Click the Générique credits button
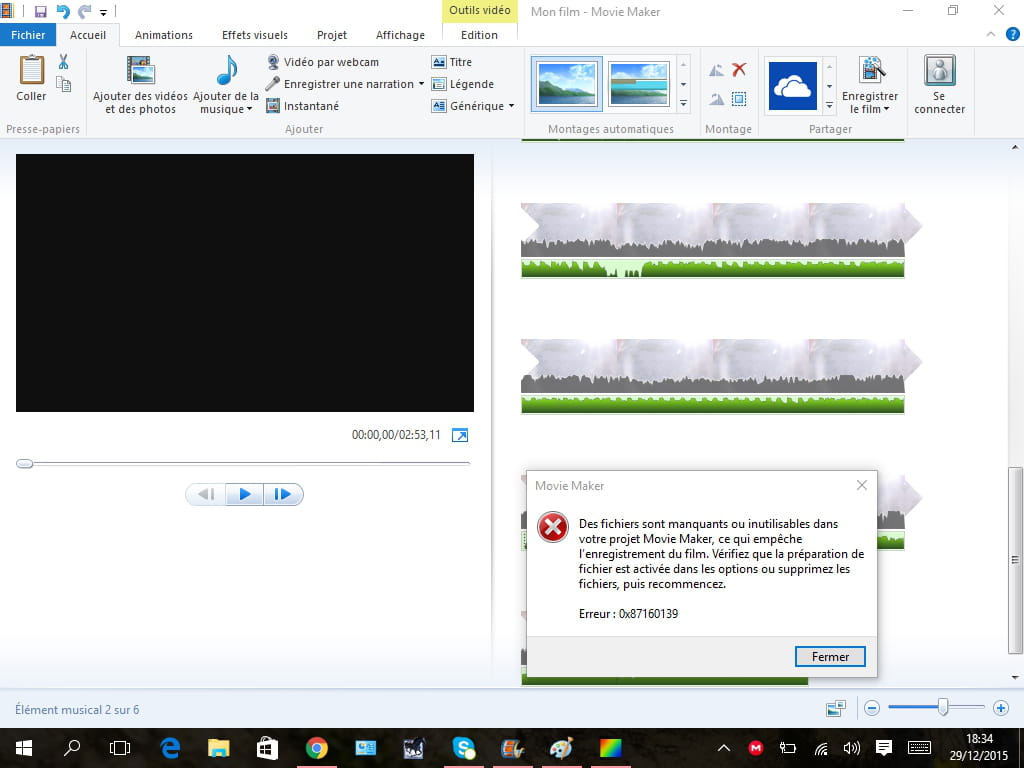Screen dimensions: 1024x768 [x=468, y=106]
